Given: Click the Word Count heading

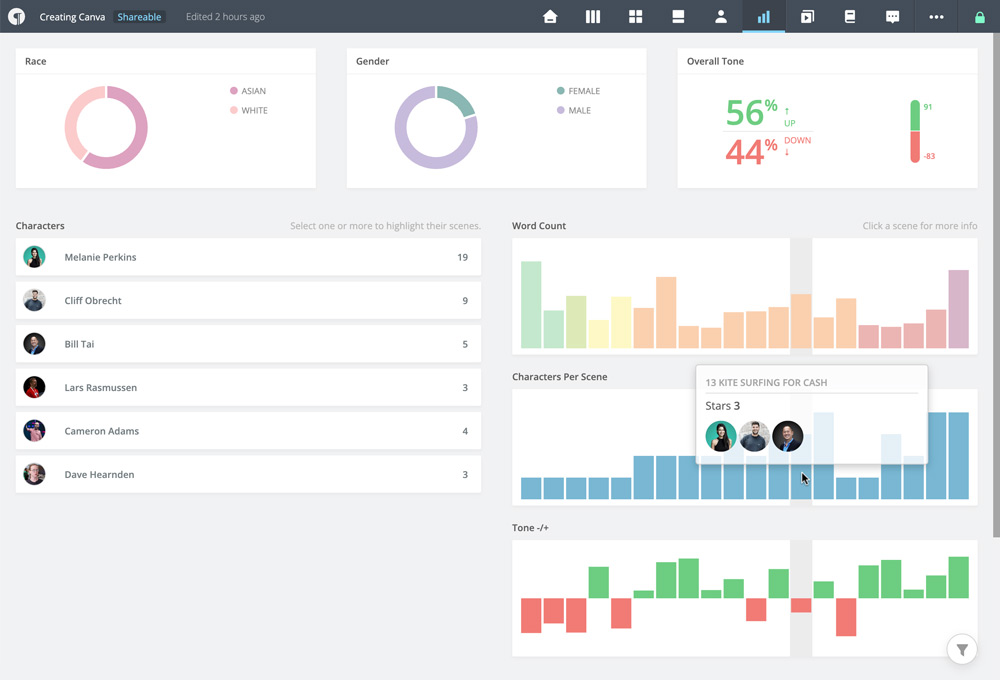Looking at the screenshot, I should [539, 226].
